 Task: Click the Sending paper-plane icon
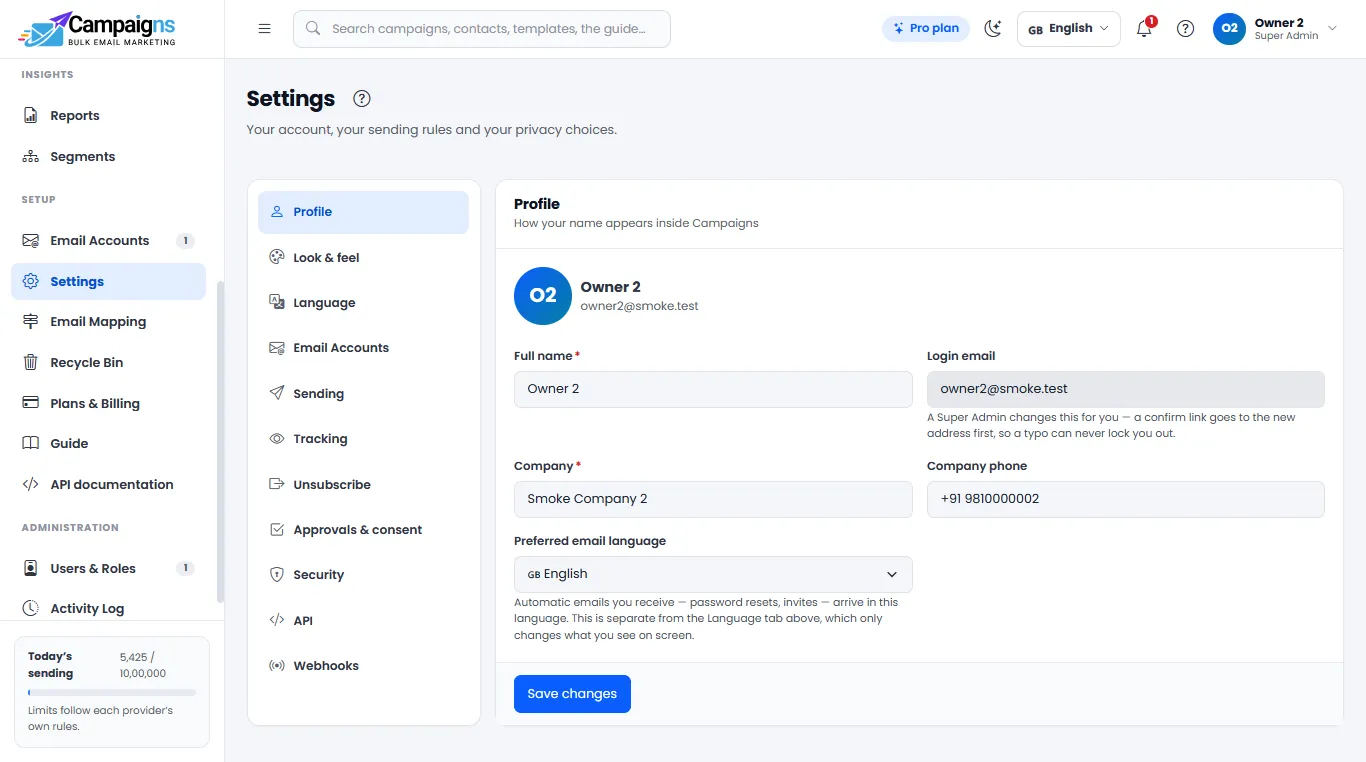pyautogui.click(x=277, y=394)
